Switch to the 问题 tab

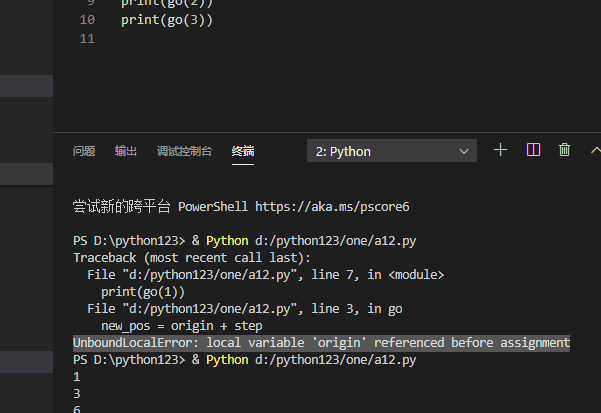[x=84, y=151]
